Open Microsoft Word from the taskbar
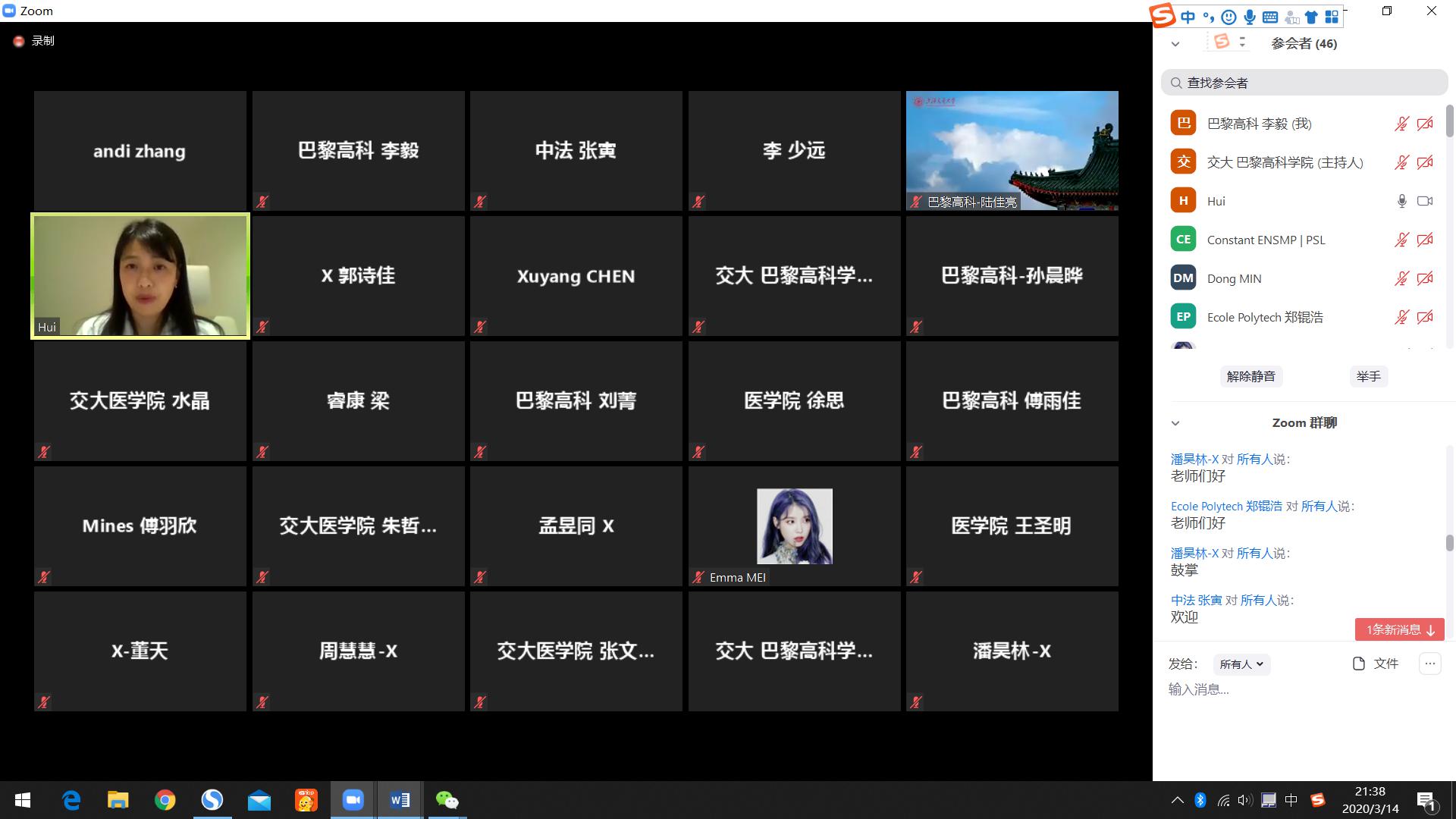 [400, 800]
